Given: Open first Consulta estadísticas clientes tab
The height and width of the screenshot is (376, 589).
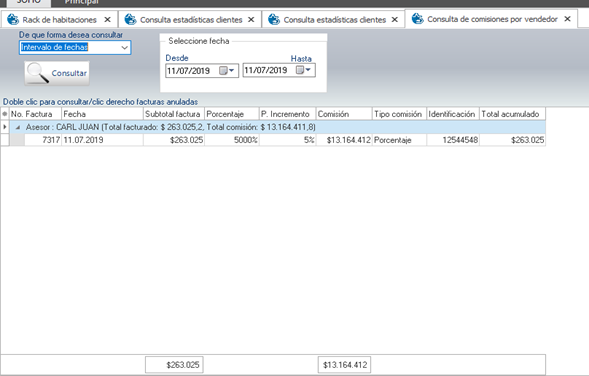Looking at the screenshot, I should click(x=191, y=20).
